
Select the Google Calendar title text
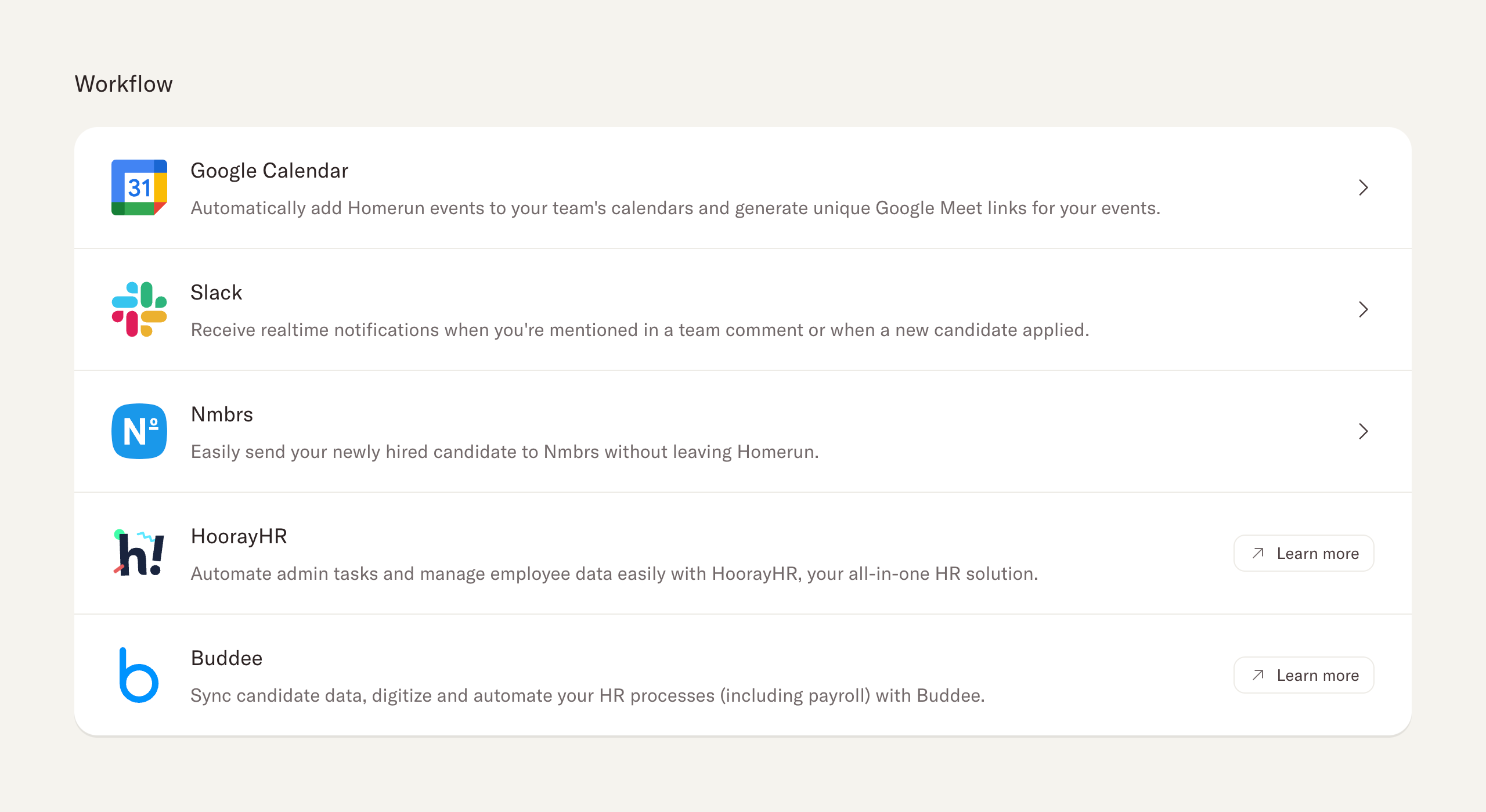[269, 171]
